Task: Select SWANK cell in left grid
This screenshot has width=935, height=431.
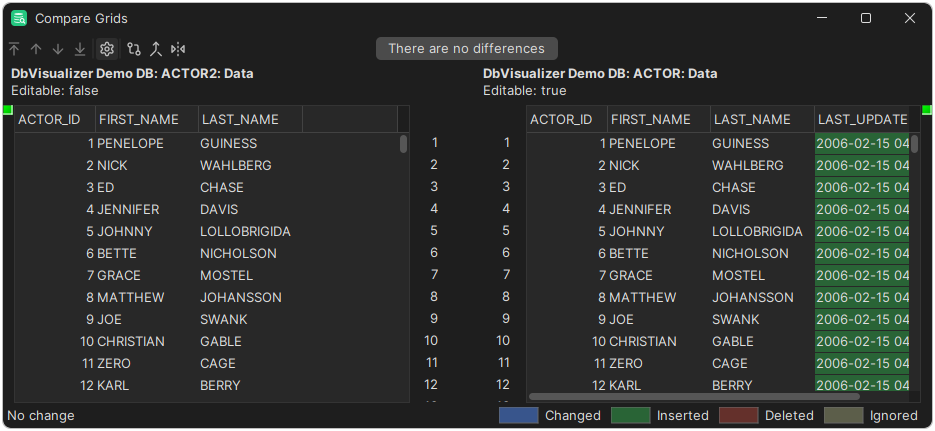Action: (x=250, y=320)
